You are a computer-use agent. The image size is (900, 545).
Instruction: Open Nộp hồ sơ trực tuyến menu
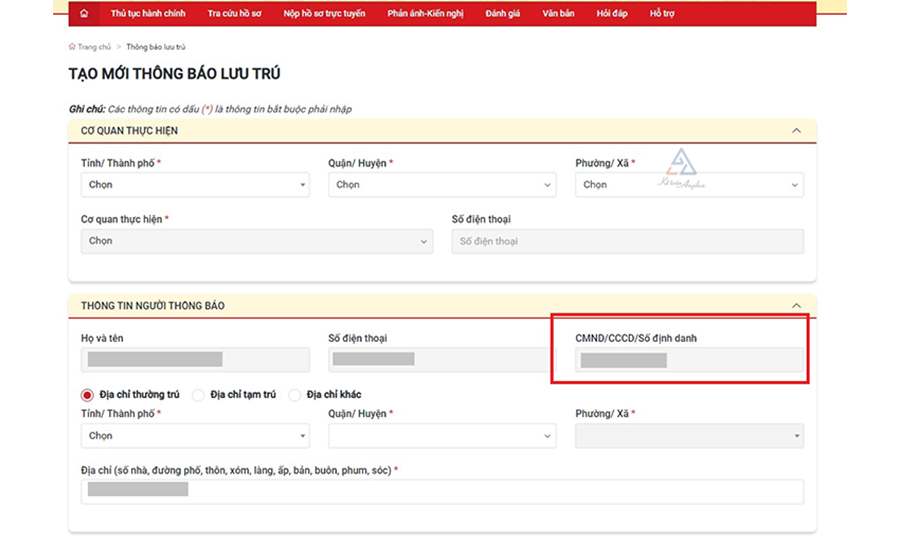point(324,14)
